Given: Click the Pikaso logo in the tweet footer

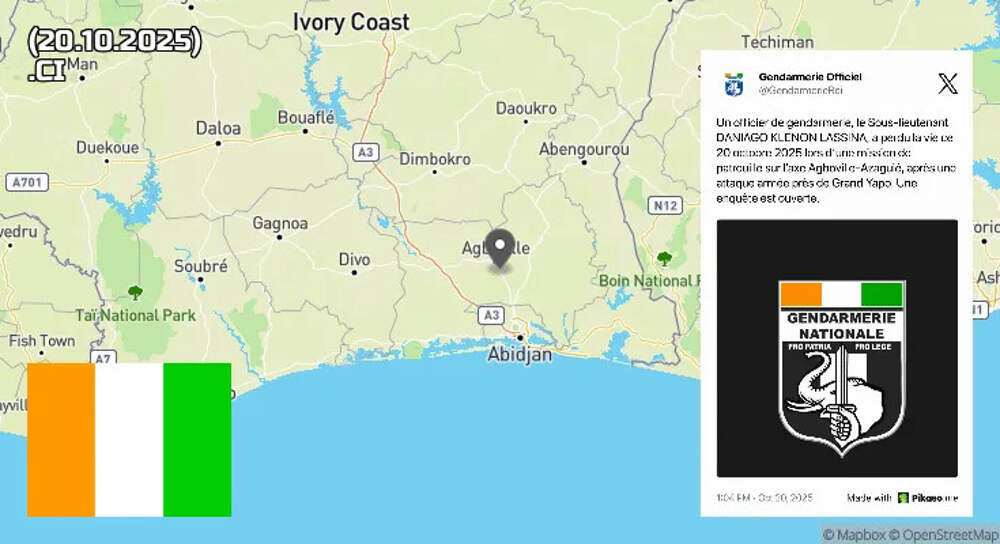Looking at the screenshot, I should pyautogui.click(x=903, y=497).
